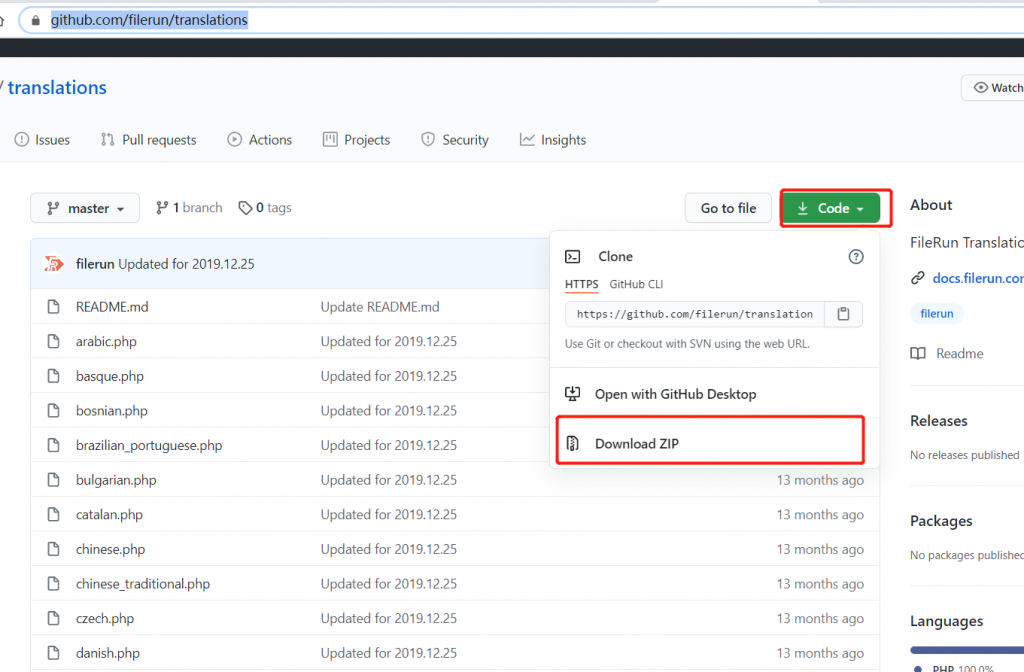Click the filerun topic tag
The height and width of the screenshot is (672, 1024).
[936, 313]
